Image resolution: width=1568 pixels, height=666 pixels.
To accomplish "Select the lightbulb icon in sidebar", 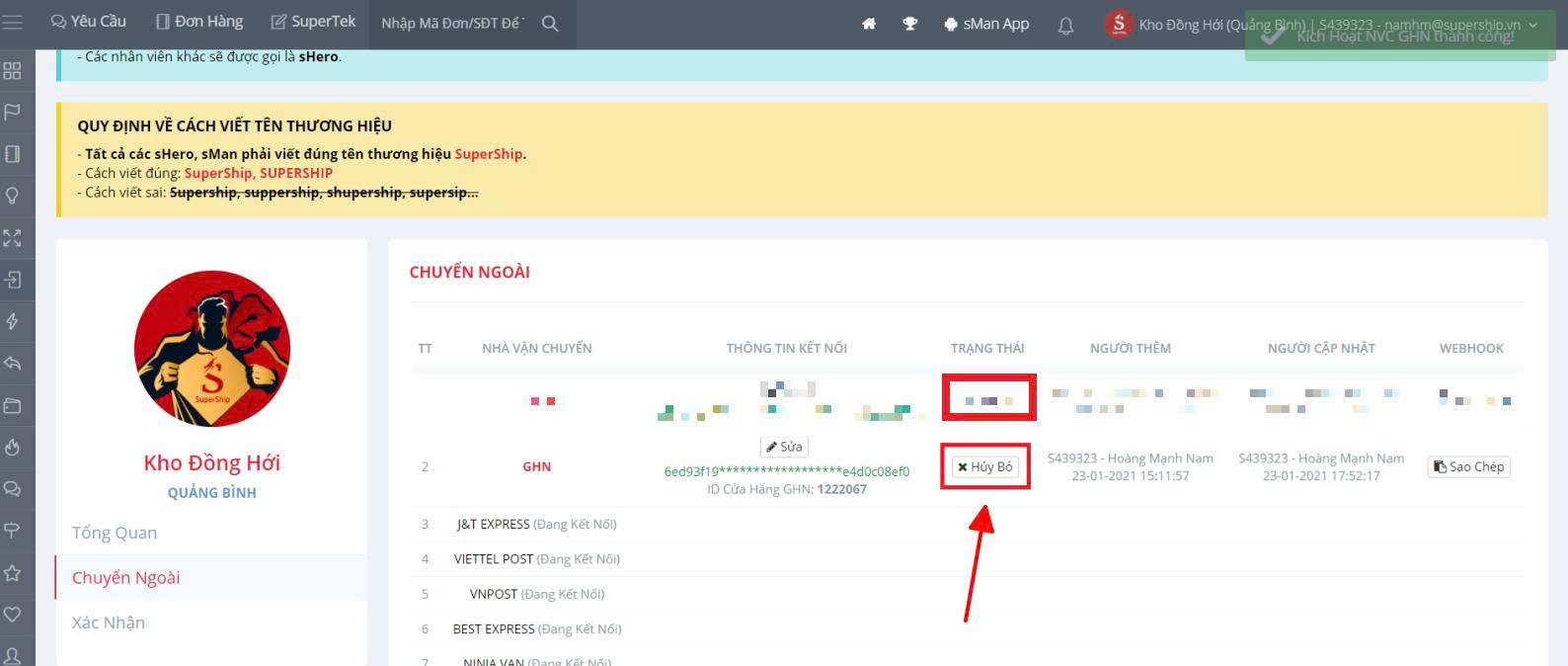I will 12,196.
